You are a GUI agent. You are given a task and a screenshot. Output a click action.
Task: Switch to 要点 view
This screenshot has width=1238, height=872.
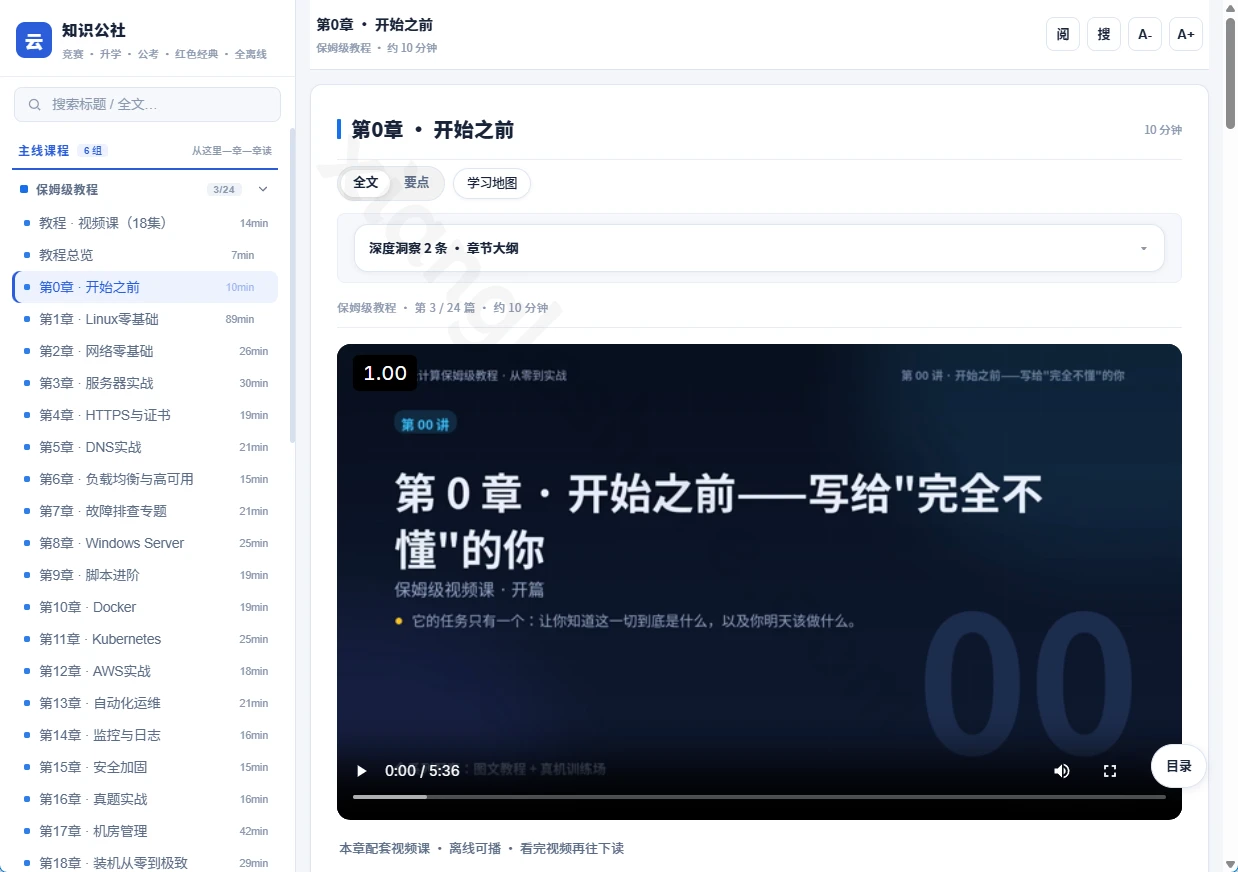pos(417,183)
